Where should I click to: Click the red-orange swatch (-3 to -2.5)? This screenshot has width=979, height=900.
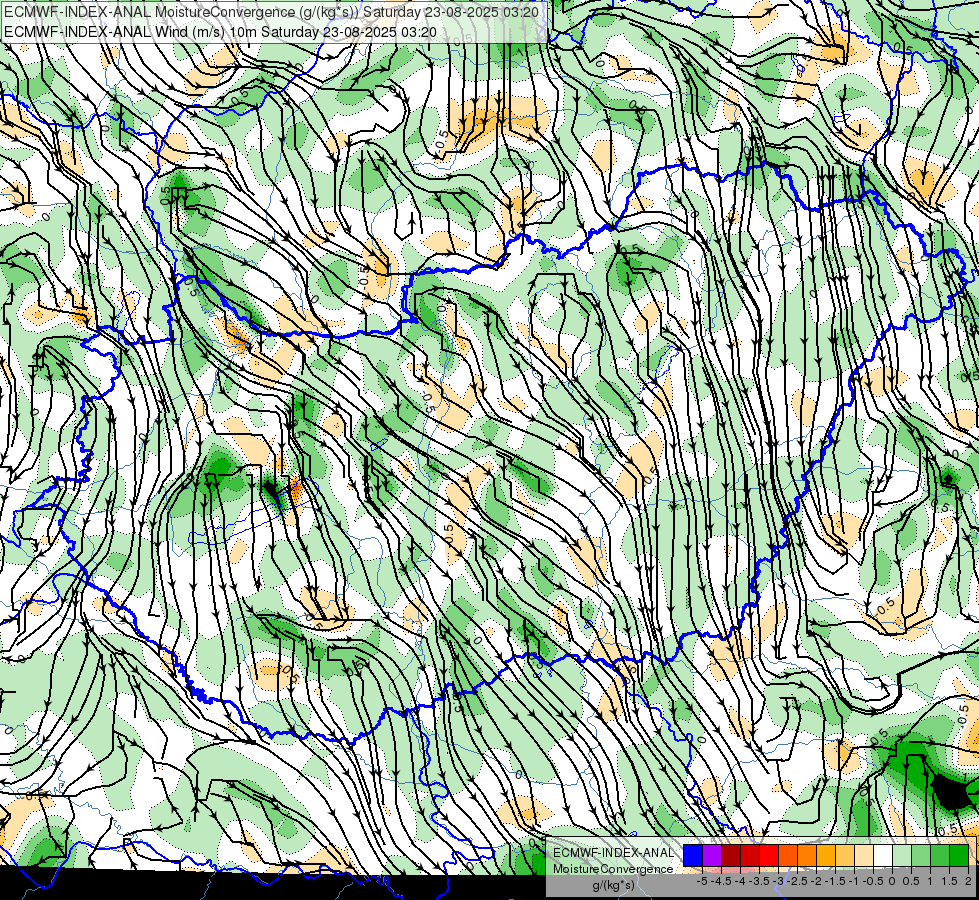pos(788,856)
